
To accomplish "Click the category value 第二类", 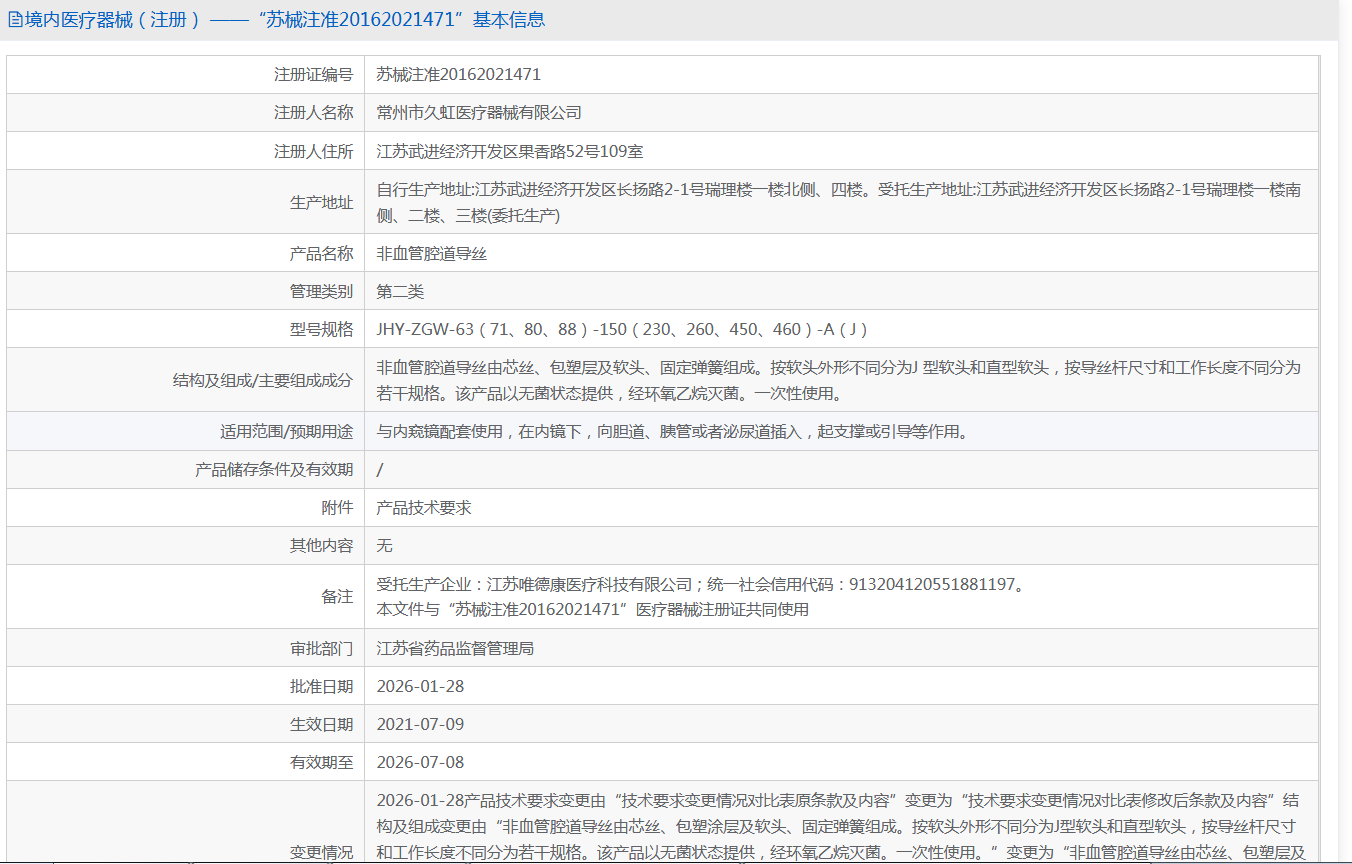I will click(400, 292).
